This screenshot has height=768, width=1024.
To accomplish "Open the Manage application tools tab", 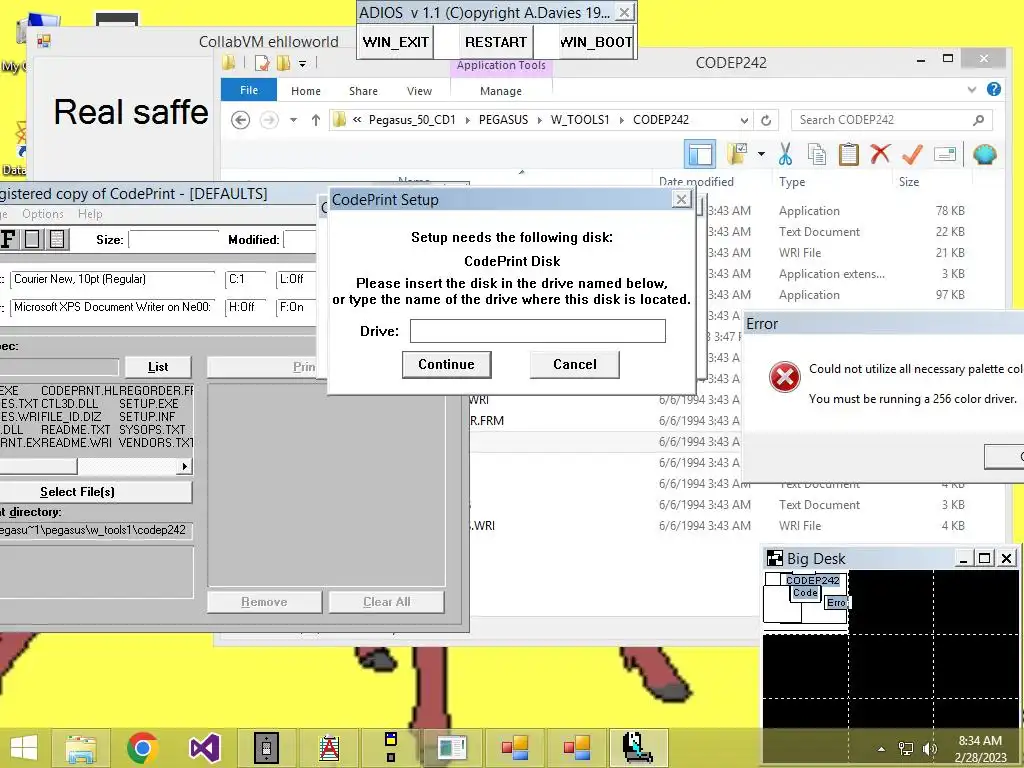I will pos(501,91).
